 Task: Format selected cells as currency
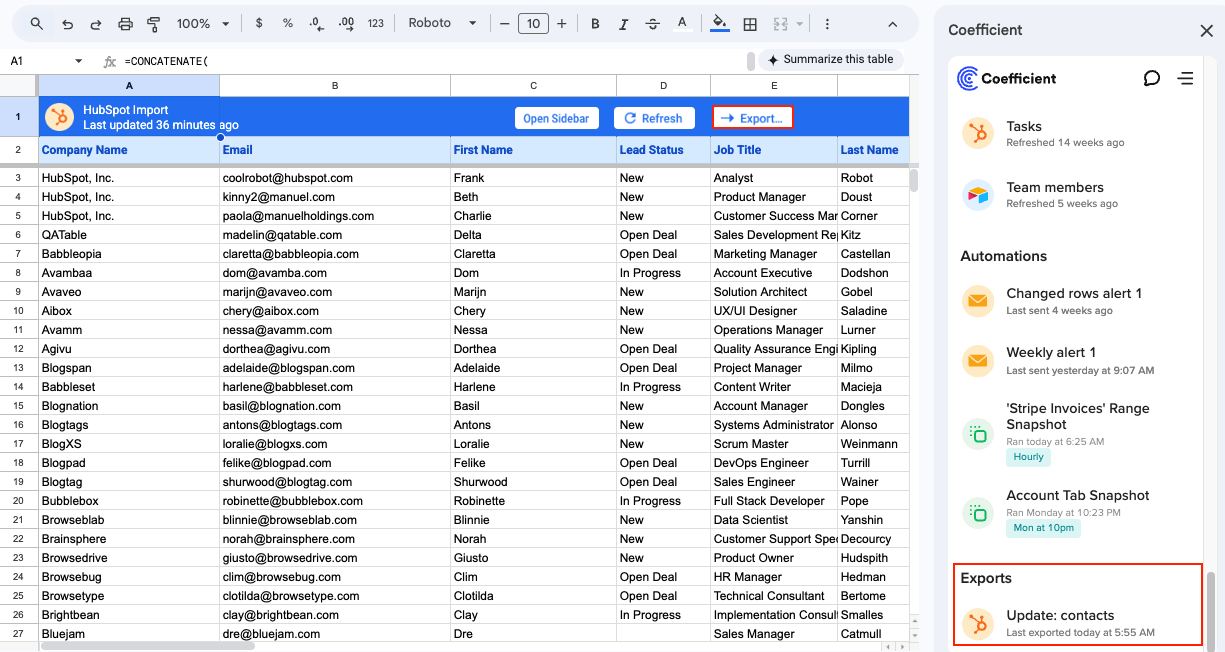tap(259, 24)
